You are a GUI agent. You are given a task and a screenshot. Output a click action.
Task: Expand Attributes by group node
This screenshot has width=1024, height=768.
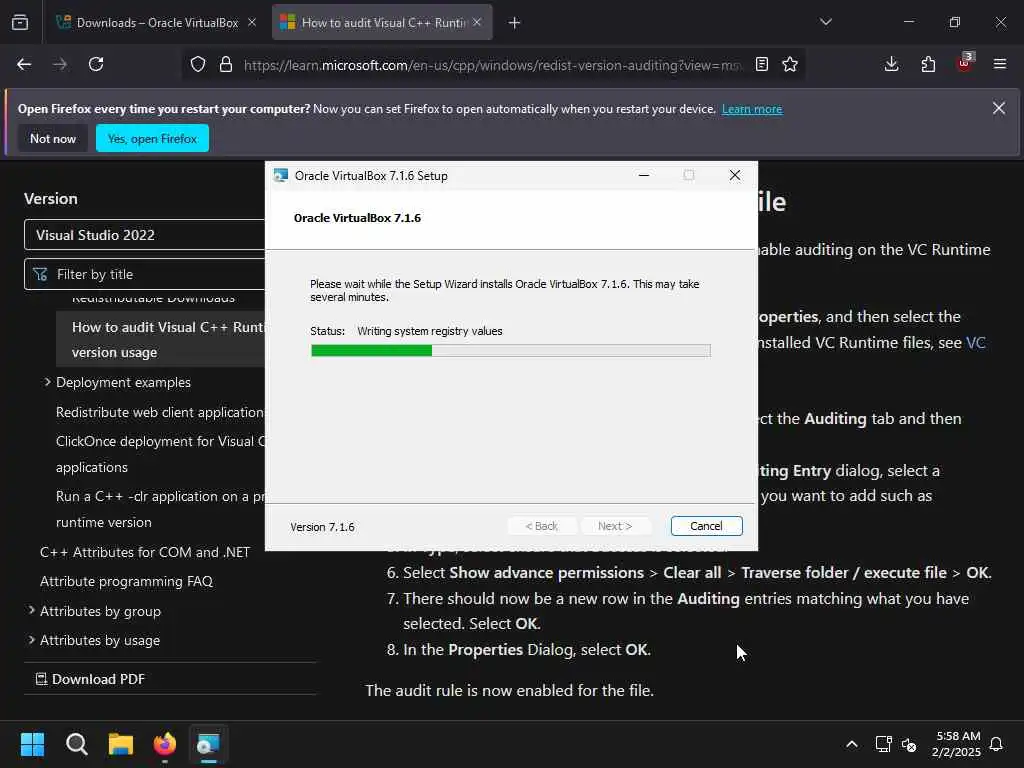click(x=31, y=611)
